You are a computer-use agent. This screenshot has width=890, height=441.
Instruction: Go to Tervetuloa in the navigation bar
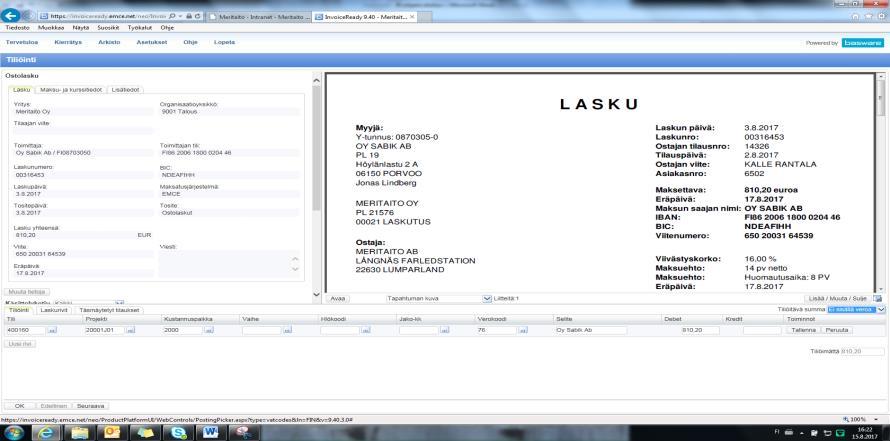click(x=22, y=43)
